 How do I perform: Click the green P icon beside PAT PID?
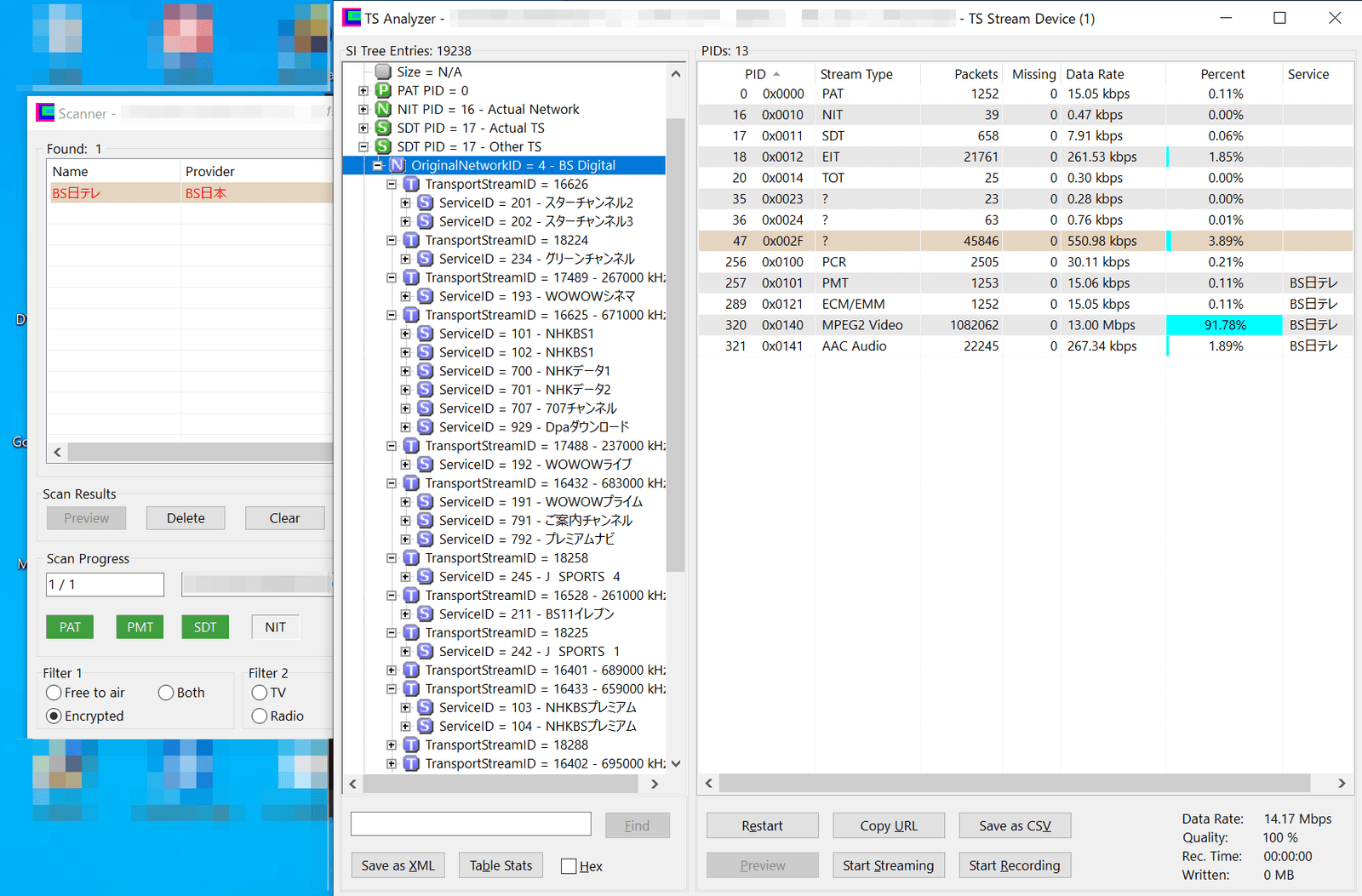click(x=383, y=91)
